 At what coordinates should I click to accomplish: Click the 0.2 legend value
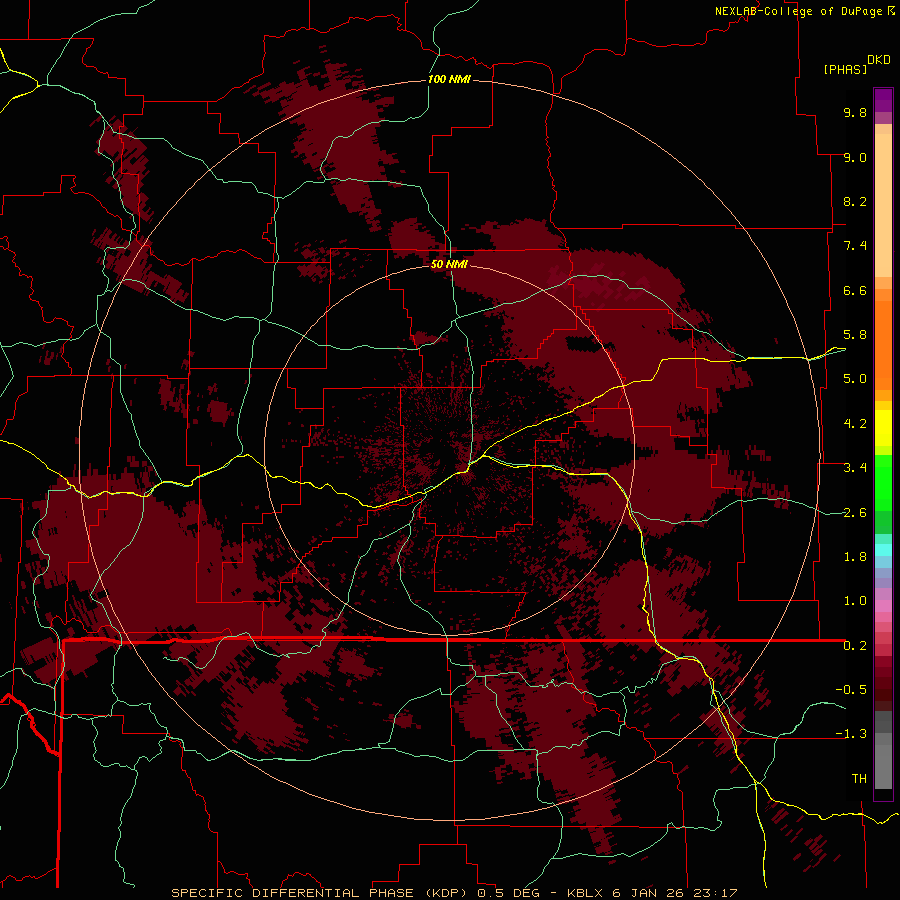(x=855, y=646)
